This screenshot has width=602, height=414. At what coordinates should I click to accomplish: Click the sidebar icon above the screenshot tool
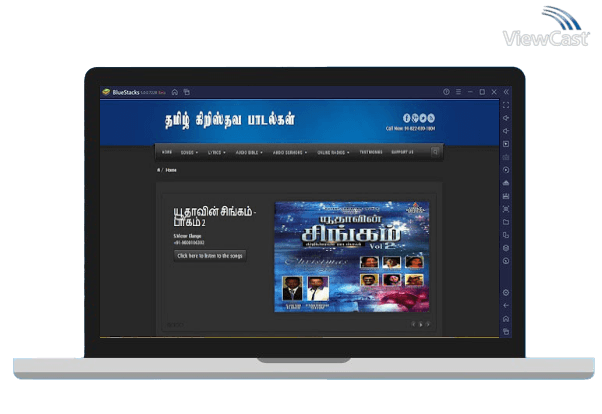[x=506, y=196]
